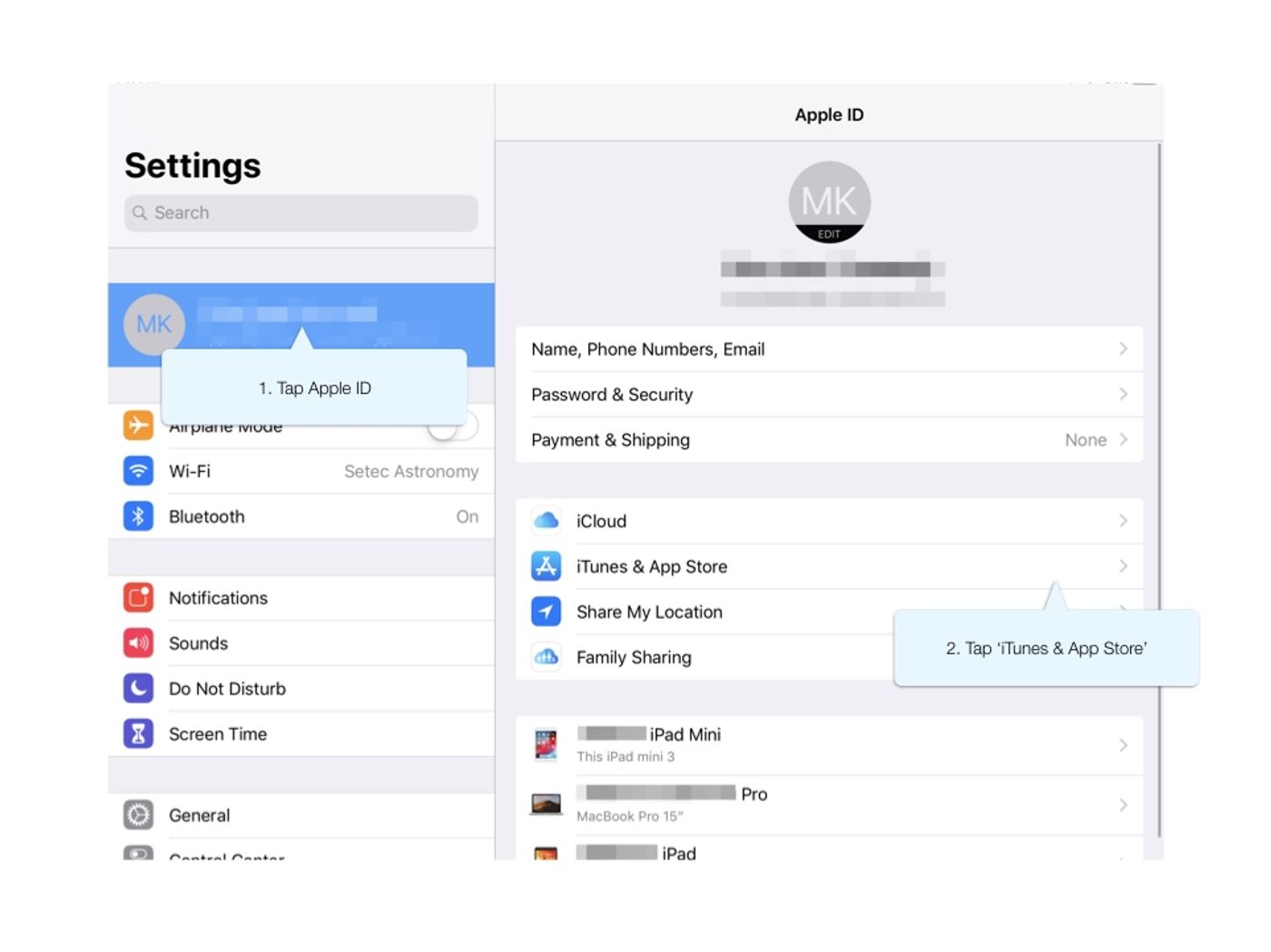This screenshot has height=952, width=1271.
Task: Select the Apple ID account row
Action: (x=301, y=325)
